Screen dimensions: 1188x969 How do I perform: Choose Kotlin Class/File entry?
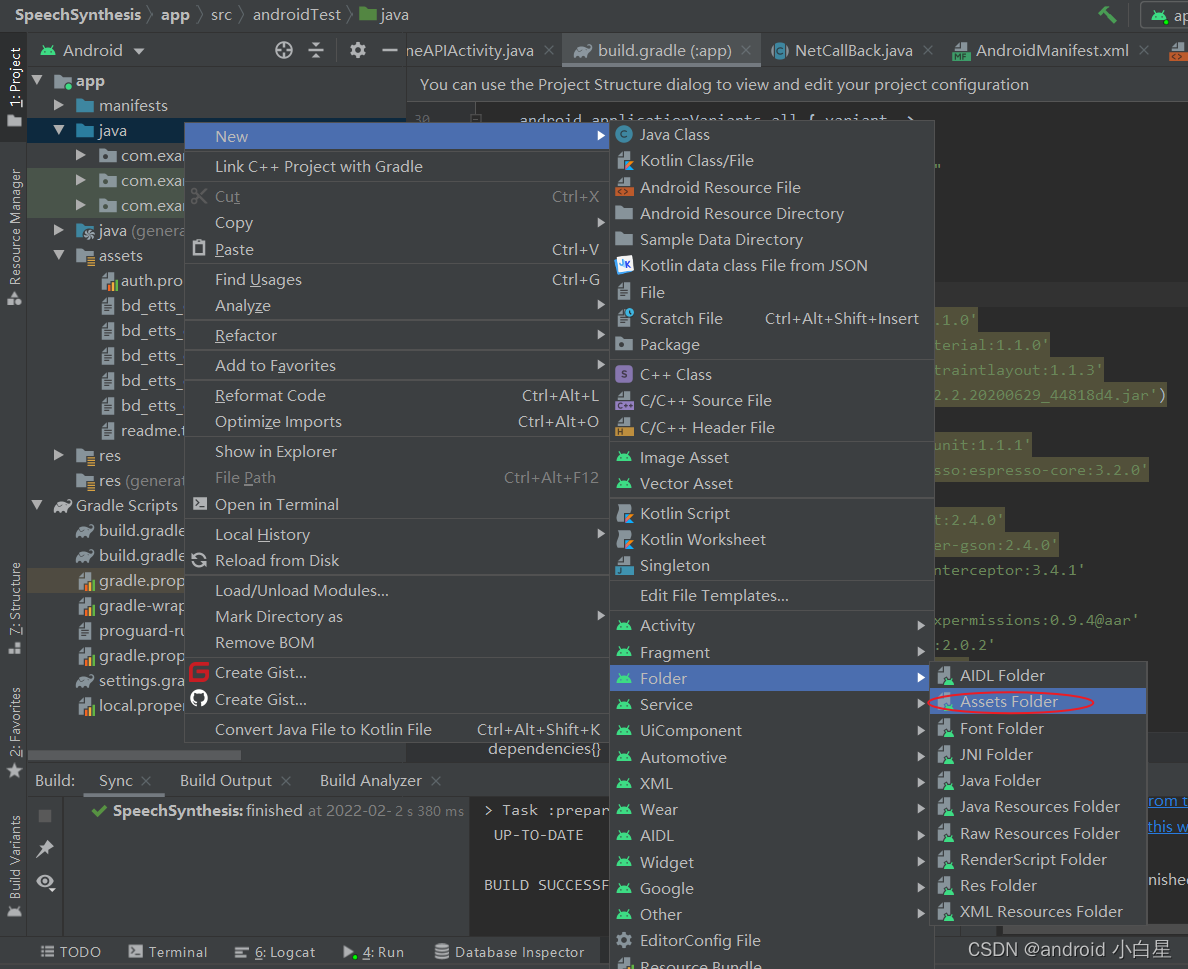[771, 161]
